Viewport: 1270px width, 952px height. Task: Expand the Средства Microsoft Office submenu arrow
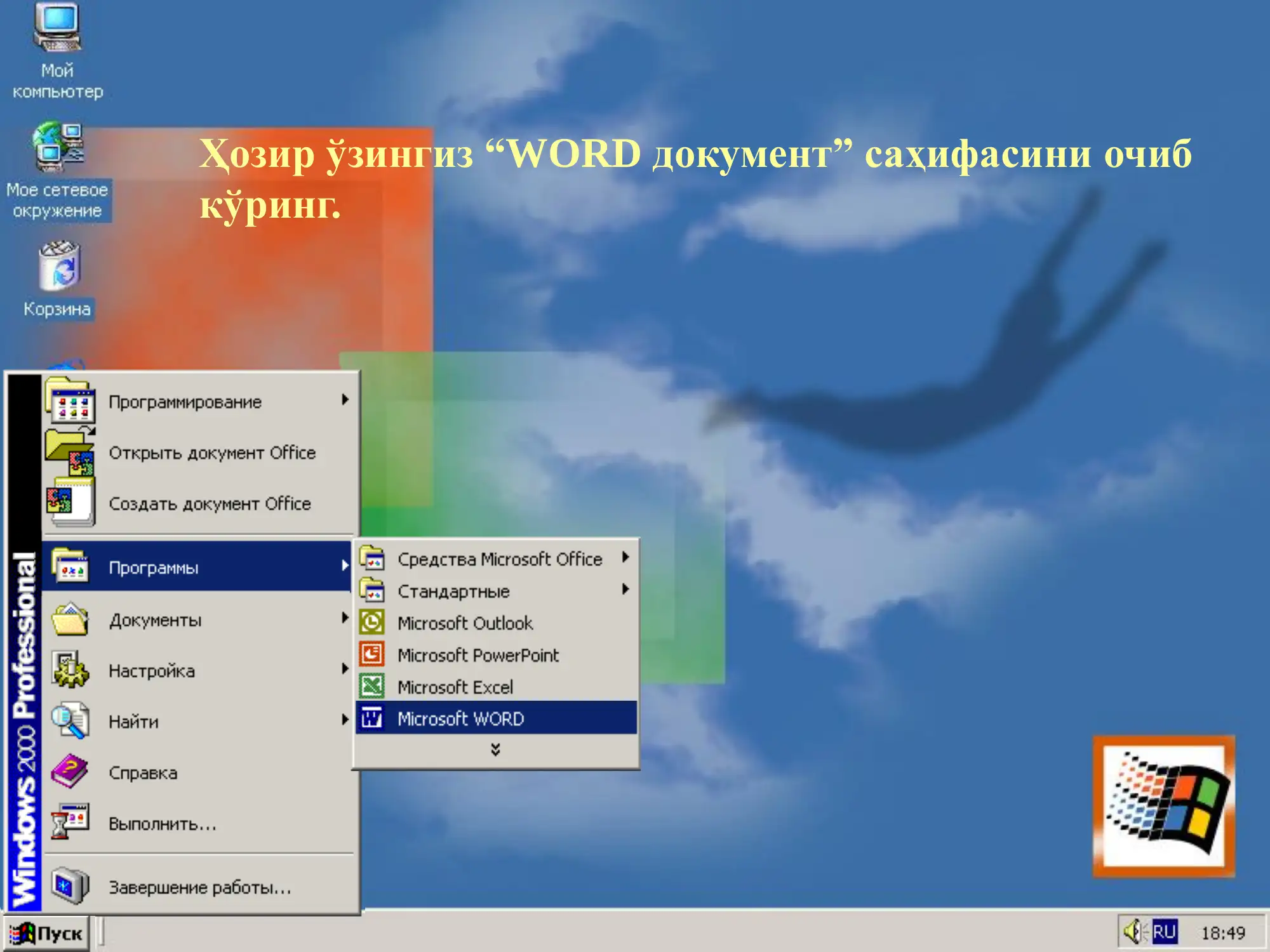pyautogui.click(x=625, y=557)
